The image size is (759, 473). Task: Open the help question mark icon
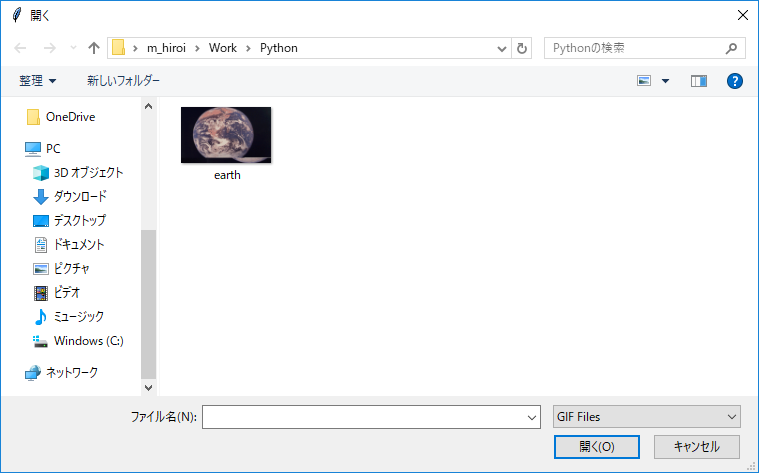[735, 80]
